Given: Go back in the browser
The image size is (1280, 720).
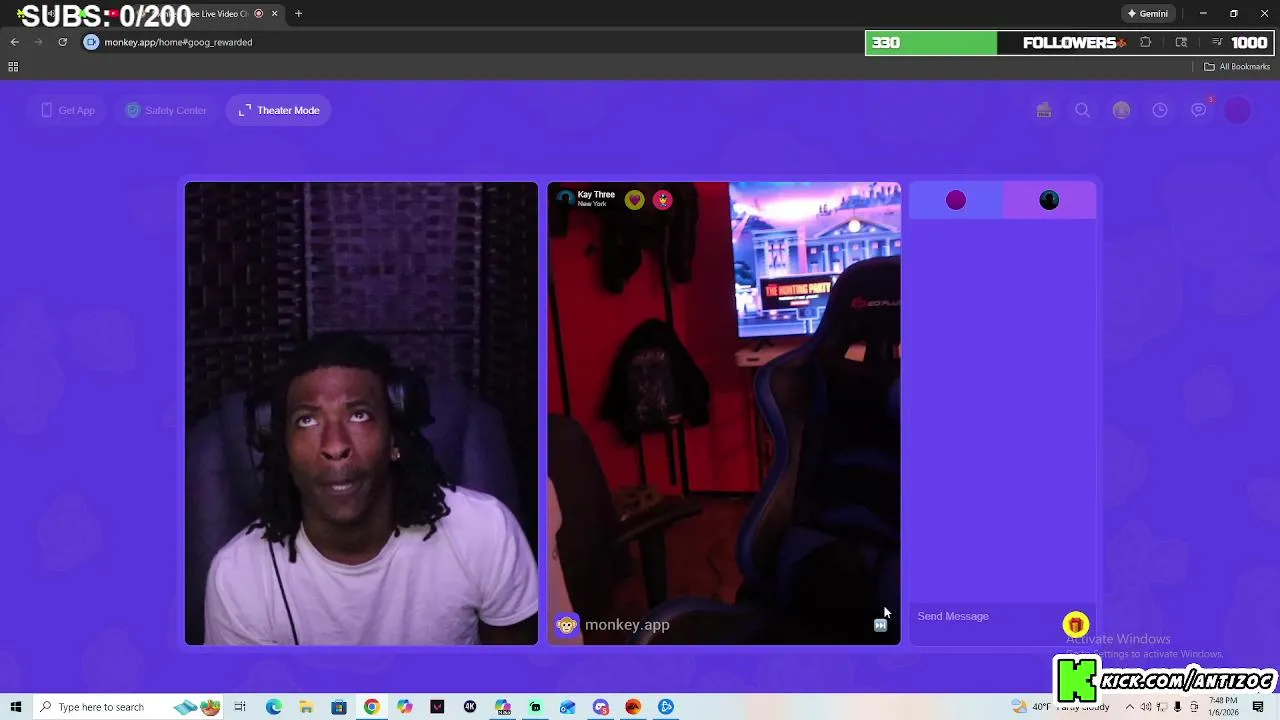Looking at the screenshot, I should click(14, 42).
